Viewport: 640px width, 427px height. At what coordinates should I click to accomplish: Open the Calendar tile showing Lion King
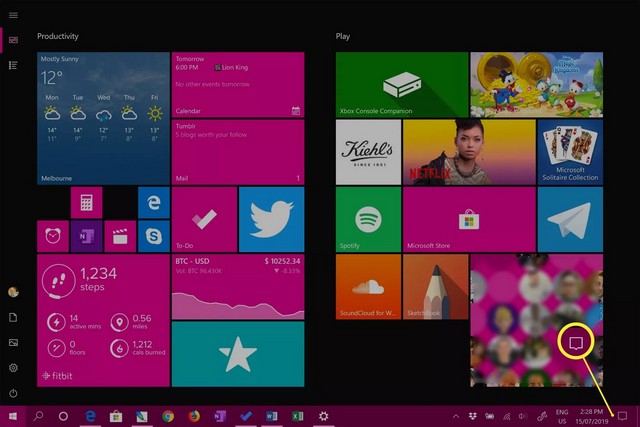click(x=238, y=85)
